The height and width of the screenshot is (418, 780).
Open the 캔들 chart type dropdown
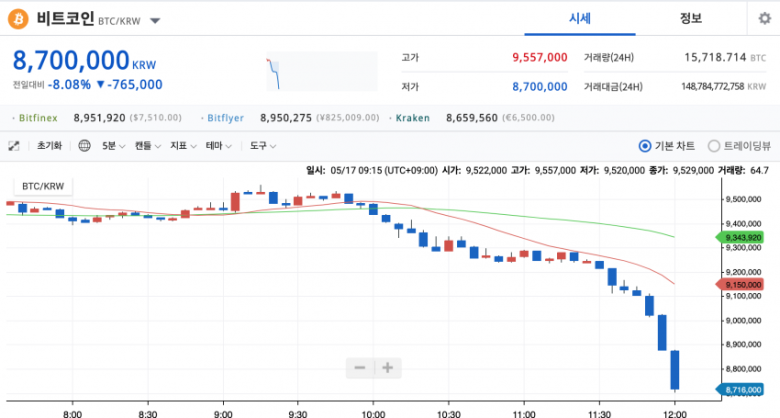[148, 145]
